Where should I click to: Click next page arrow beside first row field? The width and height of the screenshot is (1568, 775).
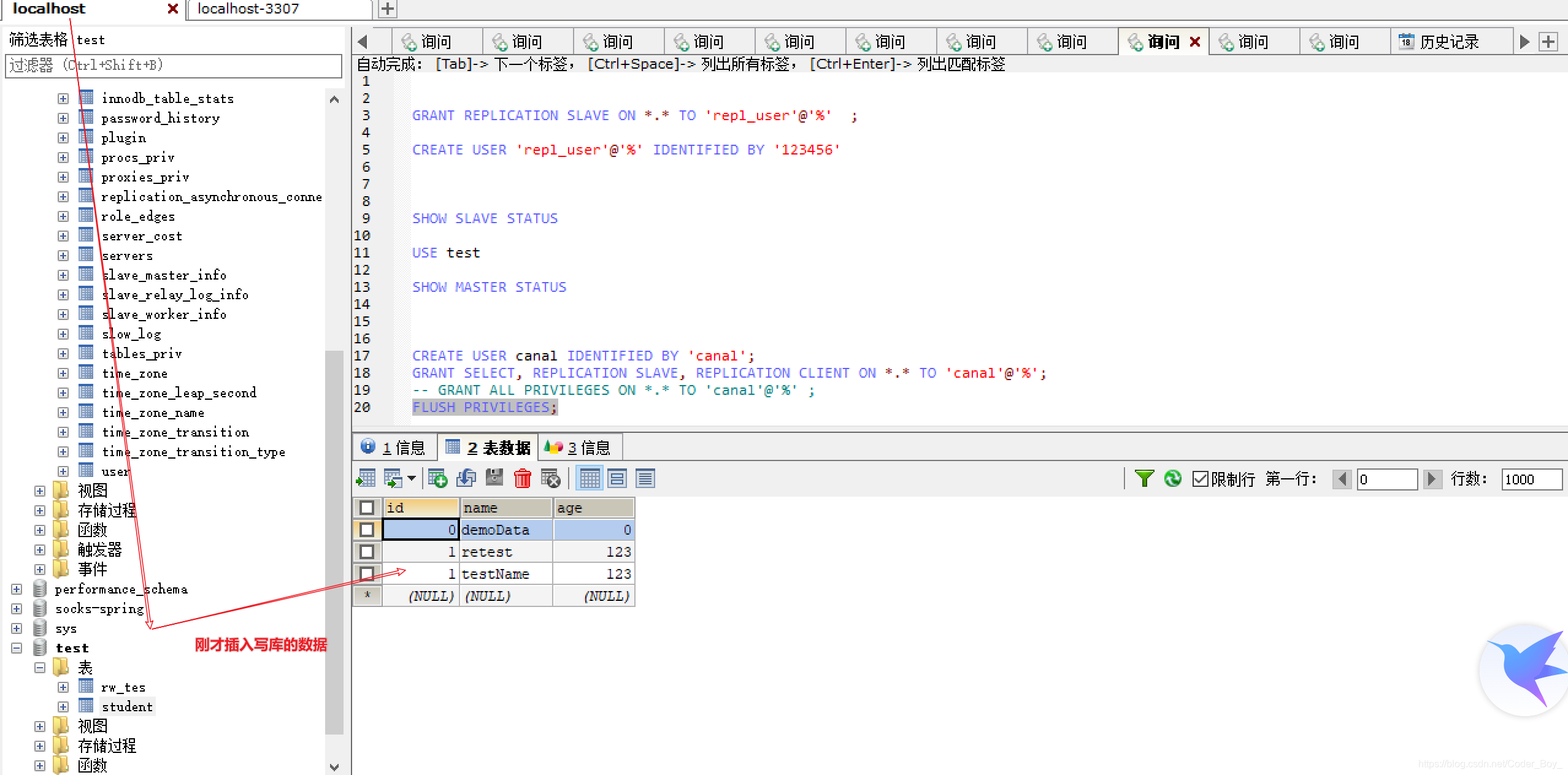click(x=1432, y=479)
